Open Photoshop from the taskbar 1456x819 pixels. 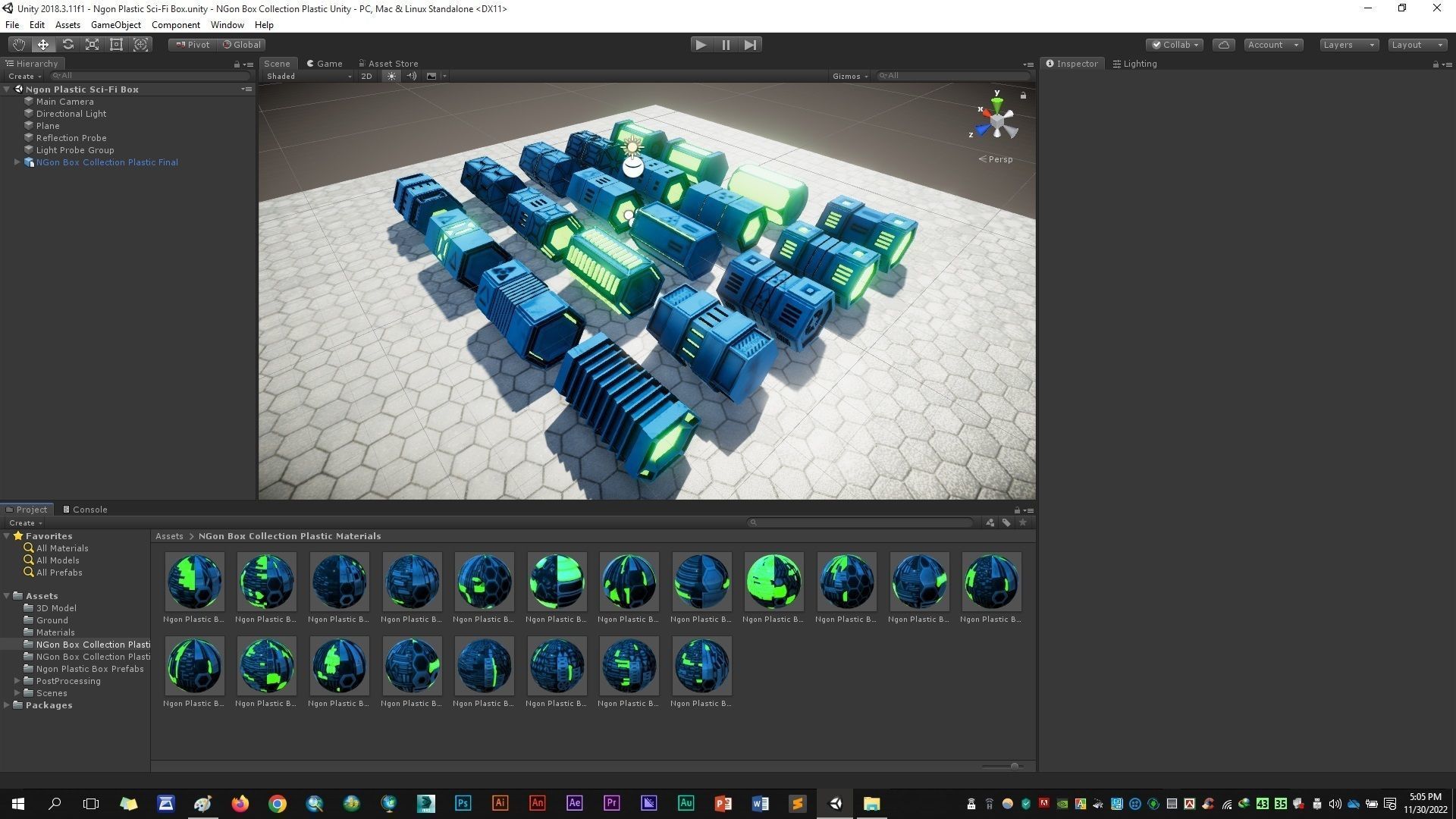coord(463,803)
